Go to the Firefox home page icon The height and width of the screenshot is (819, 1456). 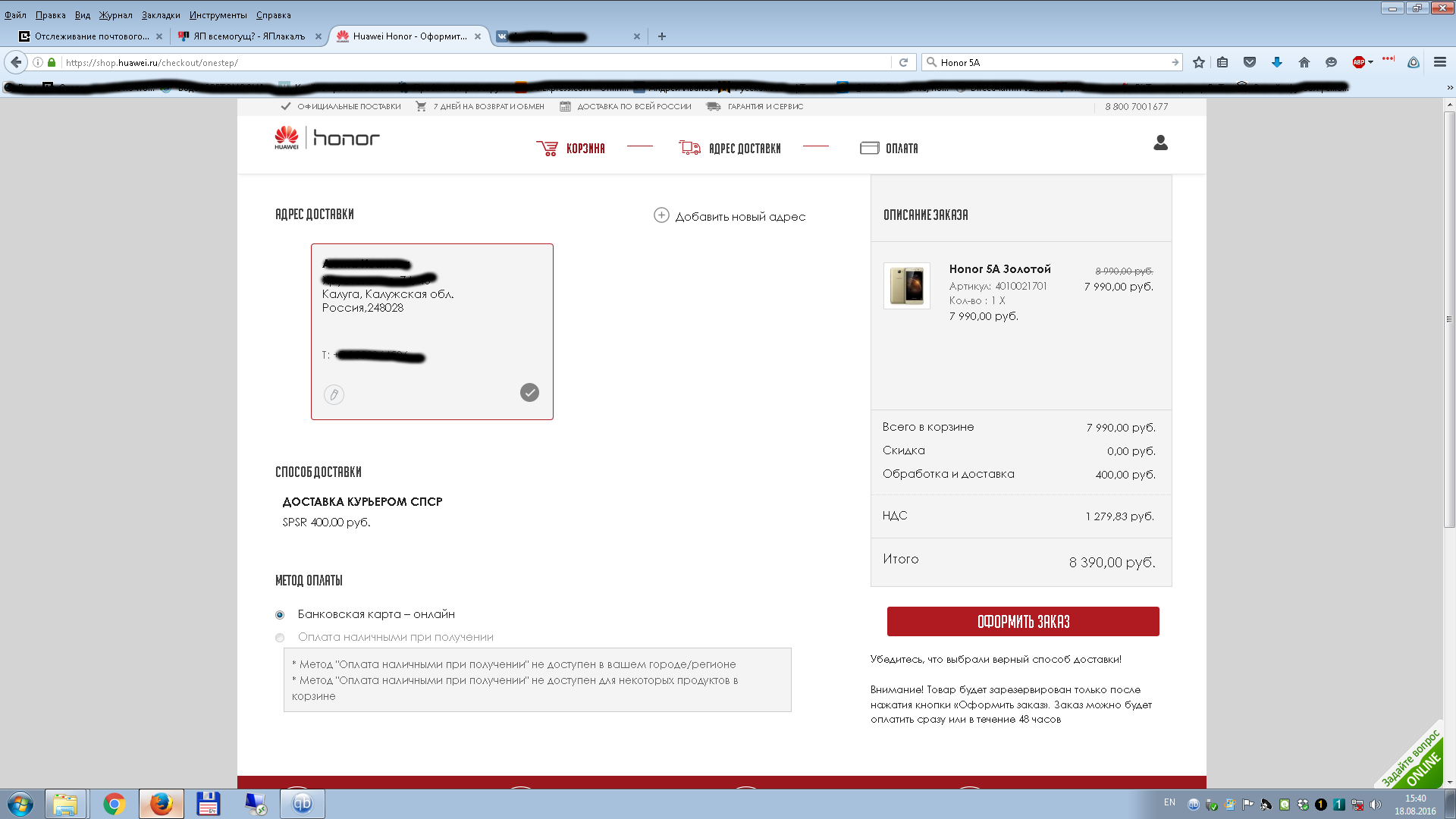[x=1304, y=62]
